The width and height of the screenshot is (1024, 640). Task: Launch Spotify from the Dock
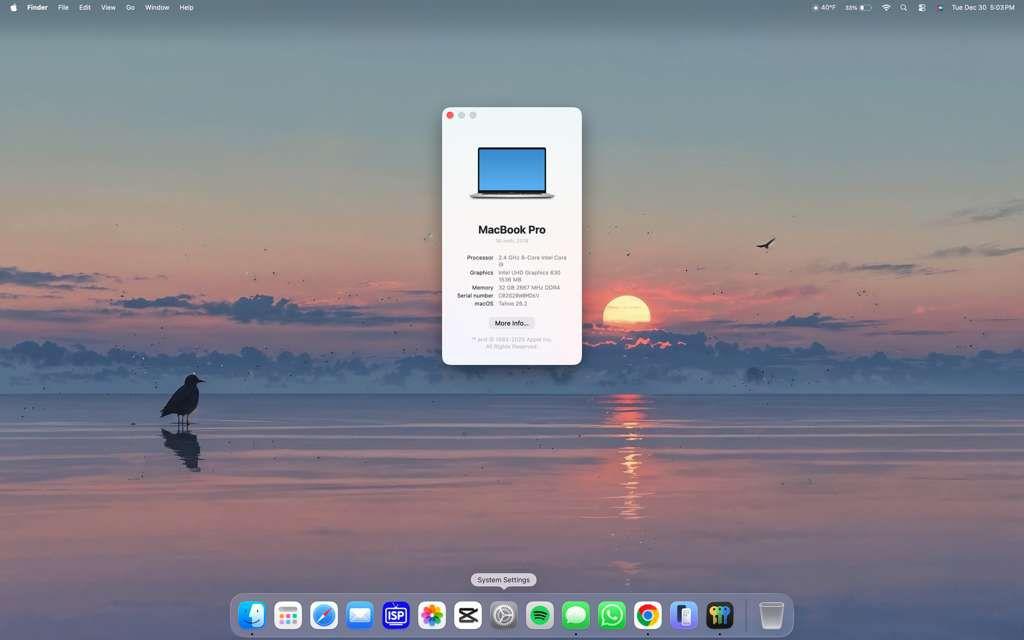tap(540, 615)
